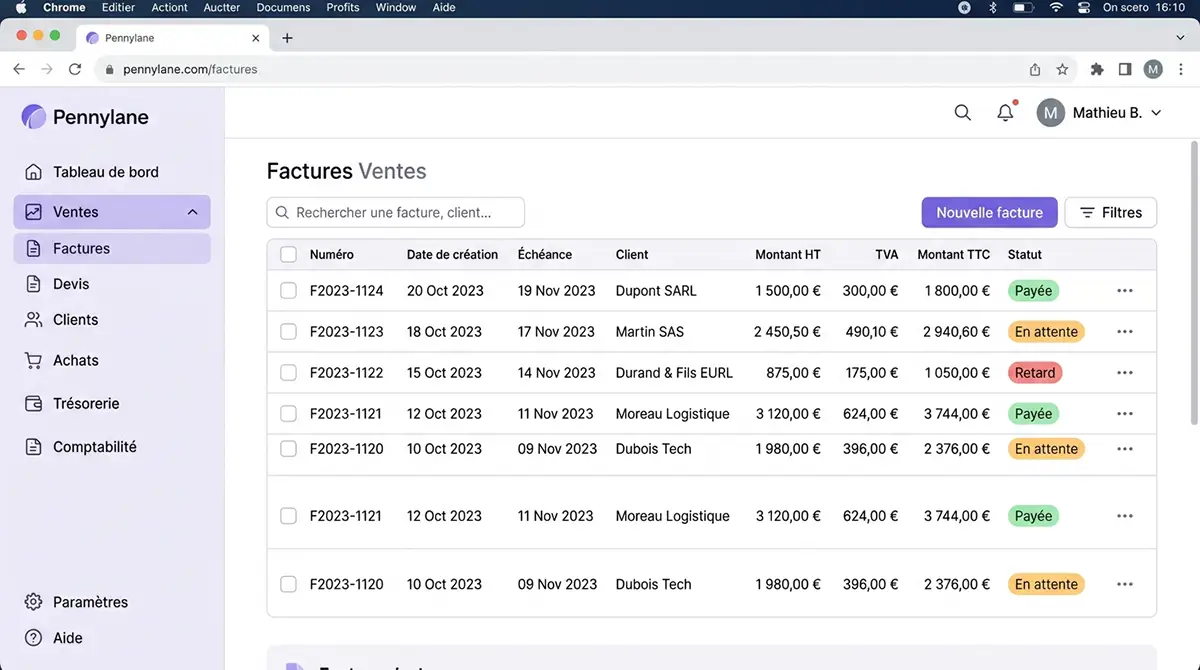Click the En attente badge for Martin SAS
The height and width of the screenshot is (670, 1200).
click(1046, 332)
